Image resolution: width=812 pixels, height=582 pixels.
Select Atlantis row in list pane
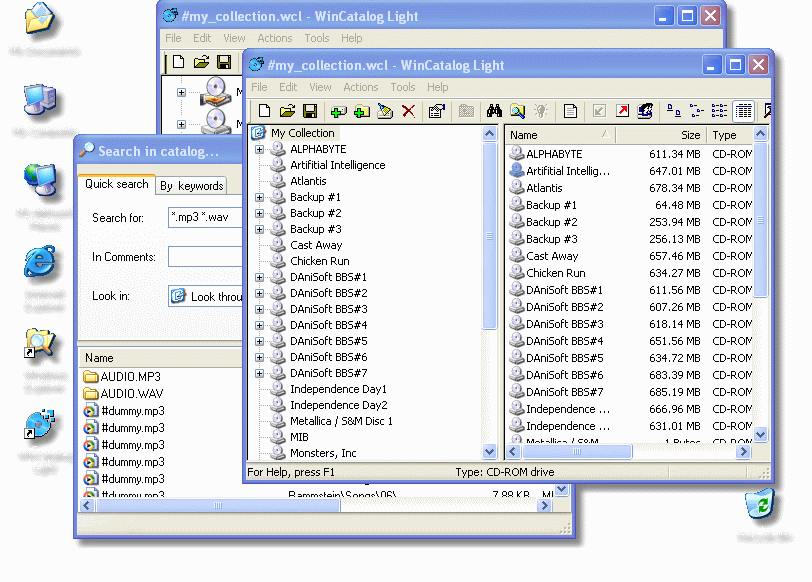pyautogui.click(x=629, y=188)
